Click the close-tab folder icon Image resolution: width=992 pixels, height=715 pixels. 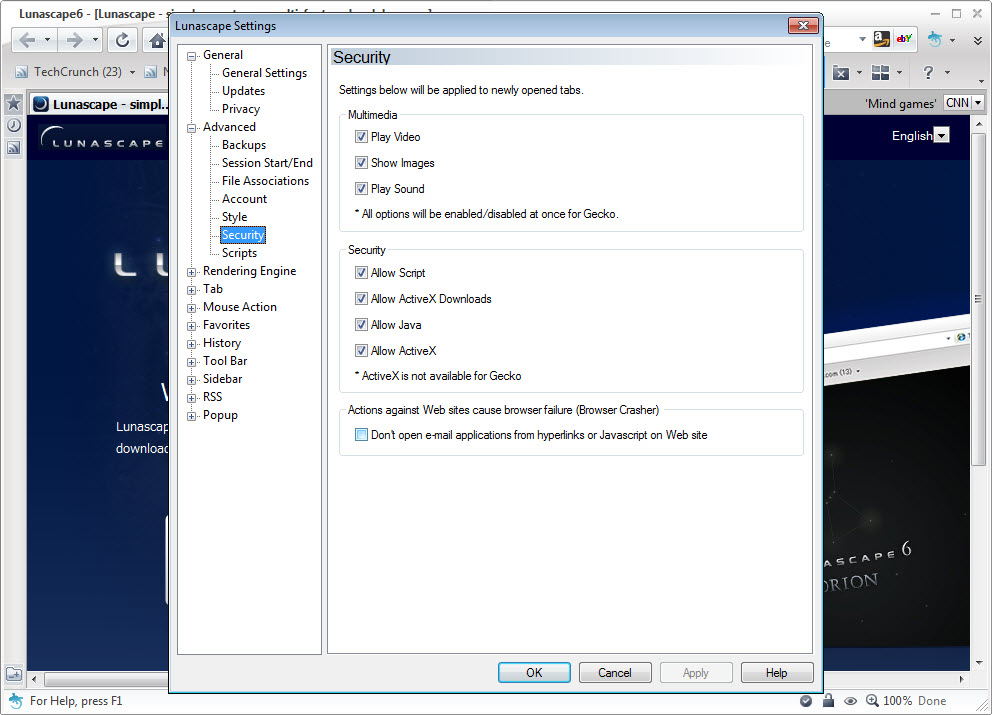[x=840, y=73]
